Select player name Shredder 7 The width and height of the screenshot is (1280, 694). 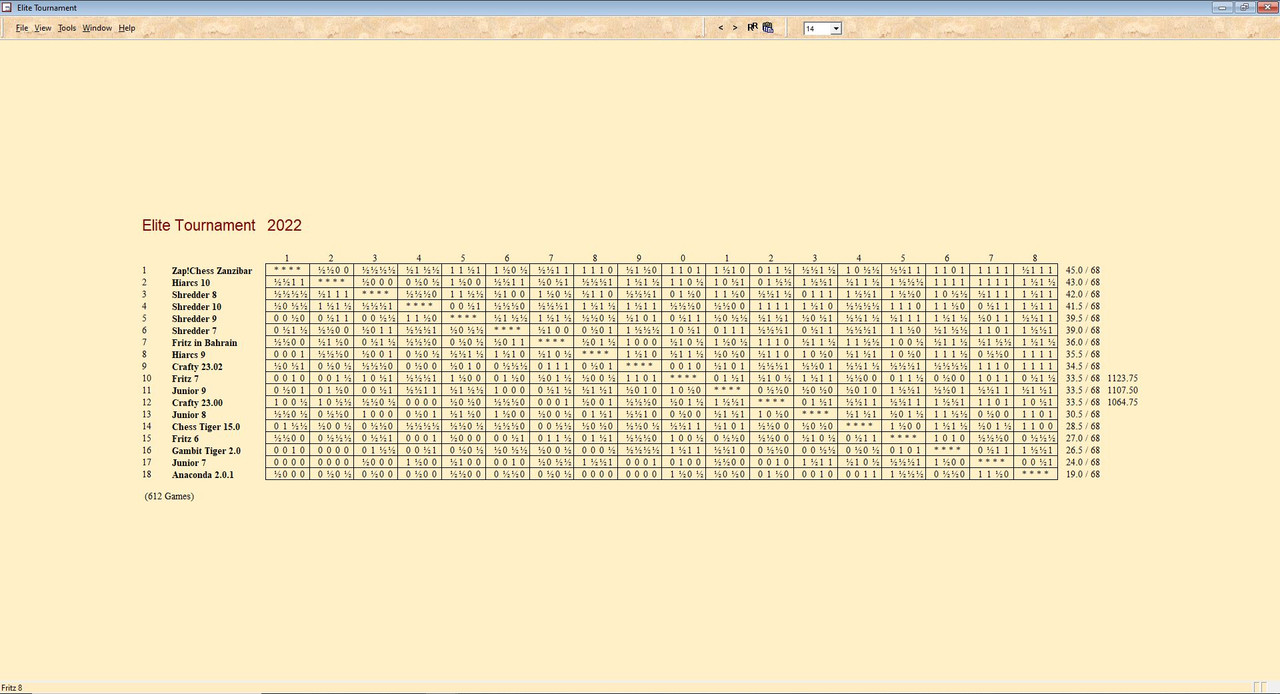[194, 331]
